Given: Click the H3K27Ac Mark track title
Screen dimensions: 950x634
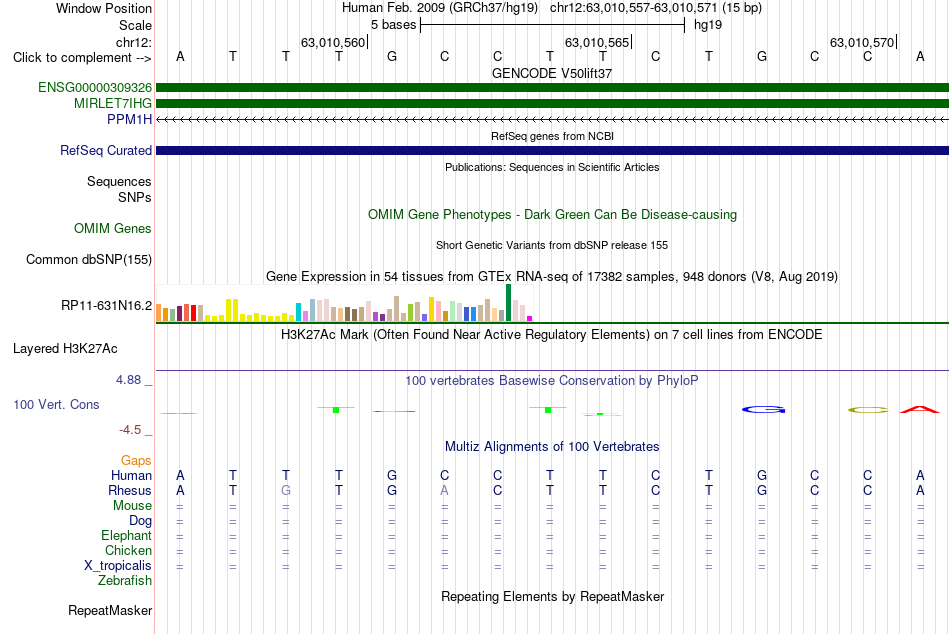Looking at the screenshot, I should click(552, 335).
